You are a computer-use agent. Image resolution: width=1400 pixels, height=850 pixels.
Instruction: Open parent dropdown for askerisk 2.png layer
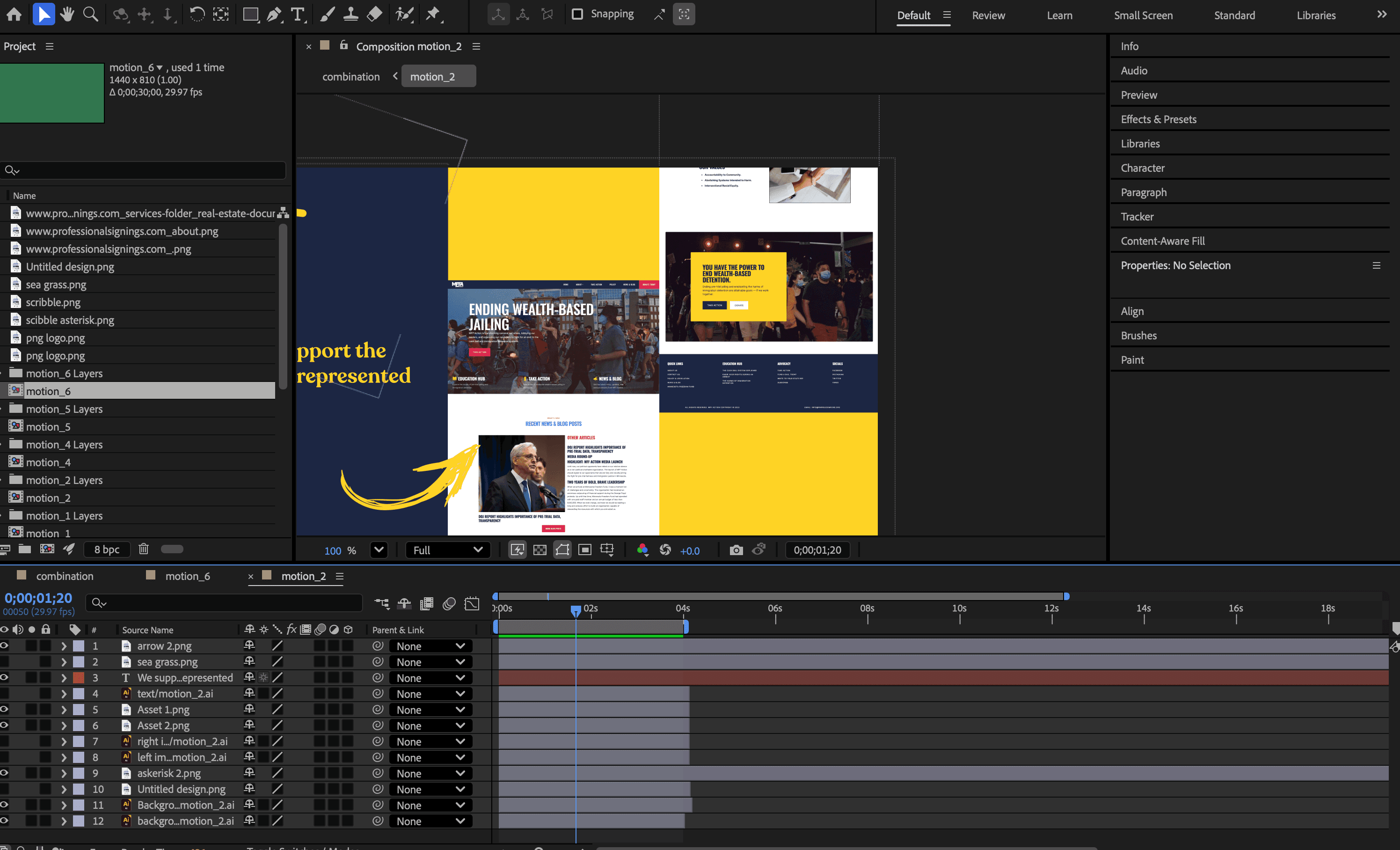430,773
